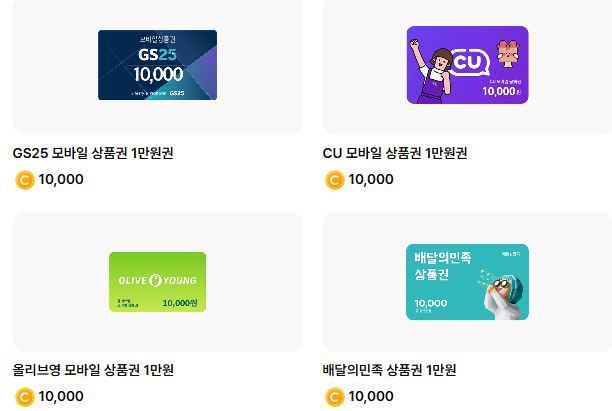Tap the coin icon under 올리브영 title

click(x=25, y=397)
